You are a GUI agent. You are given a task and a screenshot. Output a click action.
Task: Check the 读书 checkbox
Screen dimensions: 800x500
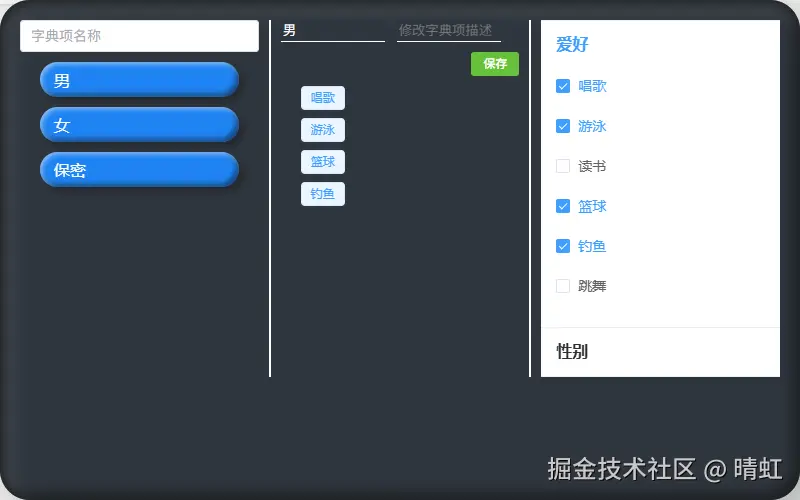pos(563,166)
